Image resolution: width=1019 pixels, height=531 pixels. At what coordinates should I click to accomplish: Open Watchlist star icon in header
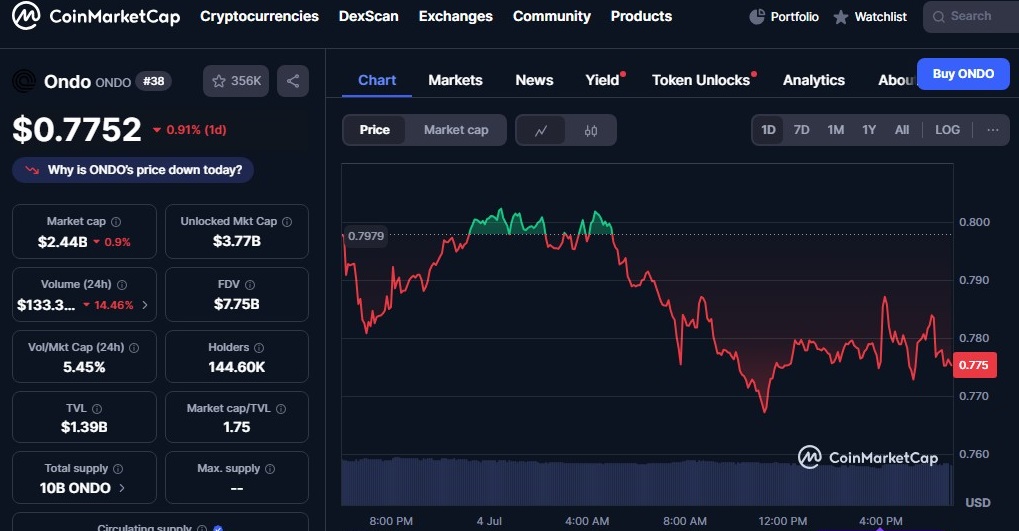[841, 17]
